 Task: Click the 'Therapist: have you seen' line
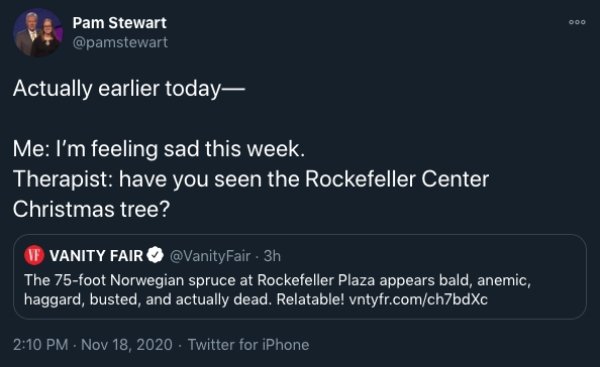251,179
